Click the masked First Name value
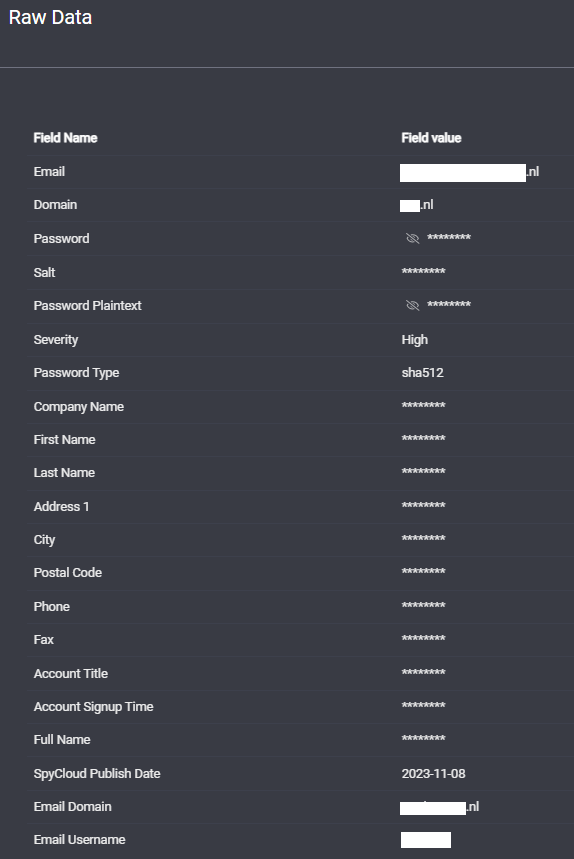The height and width of the screenshot is (859, 574). pyautogui.click(x=423, y=439)
